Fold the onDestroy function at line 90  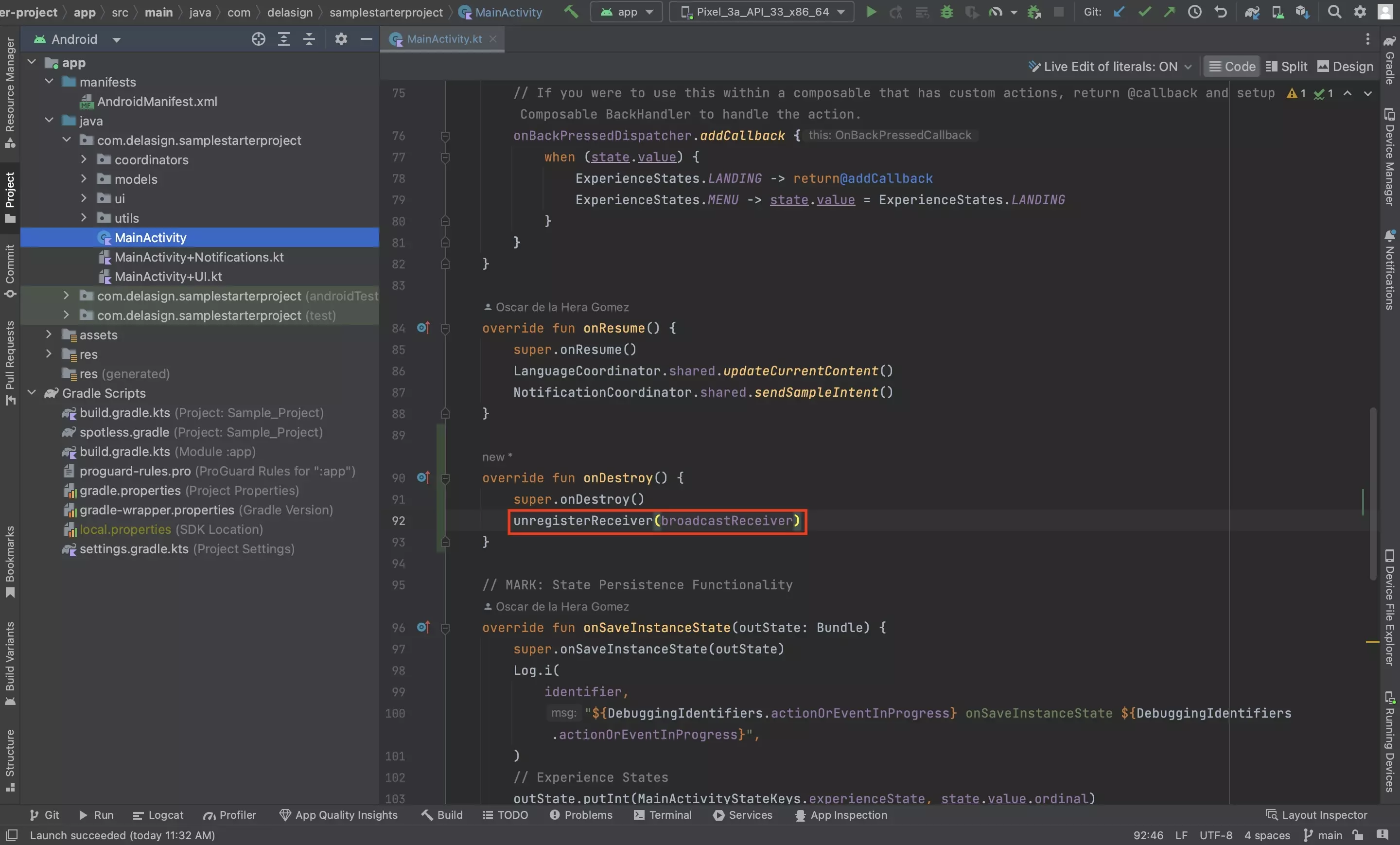tap(445, 478)
